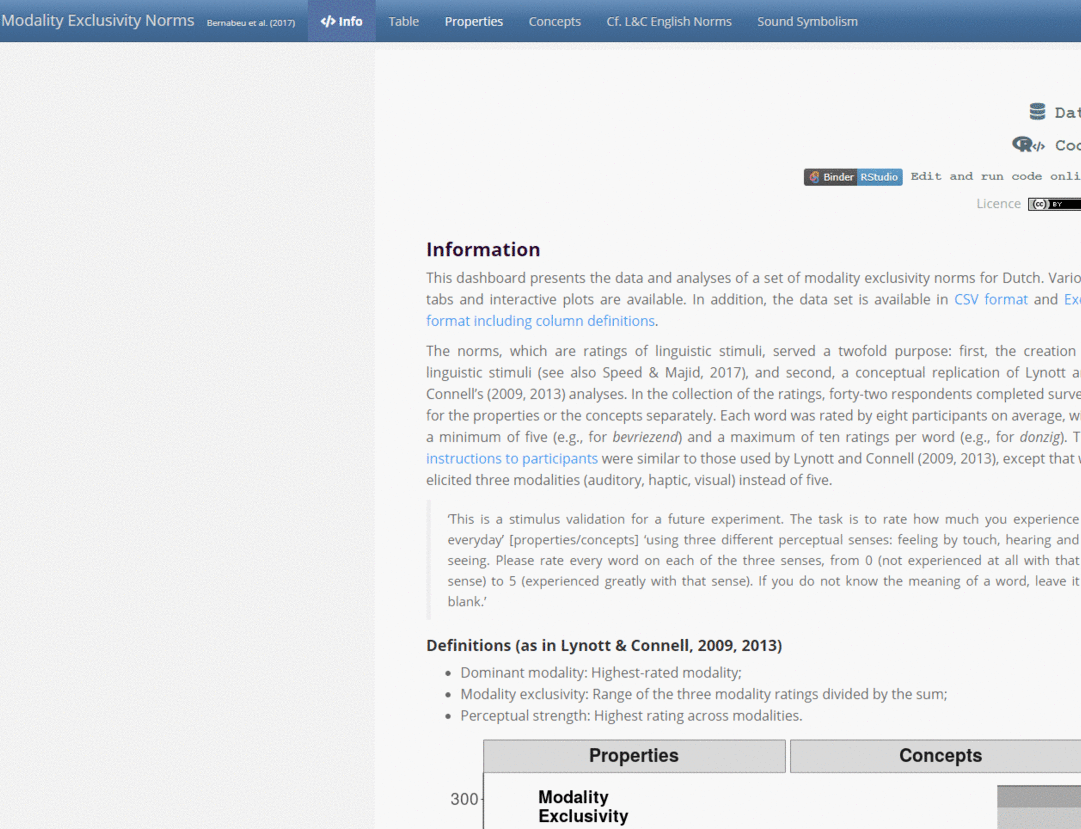Click Modality Exclusivity Norms title
The height and width of the screenshot is (829, 1081).
point(98,21)
